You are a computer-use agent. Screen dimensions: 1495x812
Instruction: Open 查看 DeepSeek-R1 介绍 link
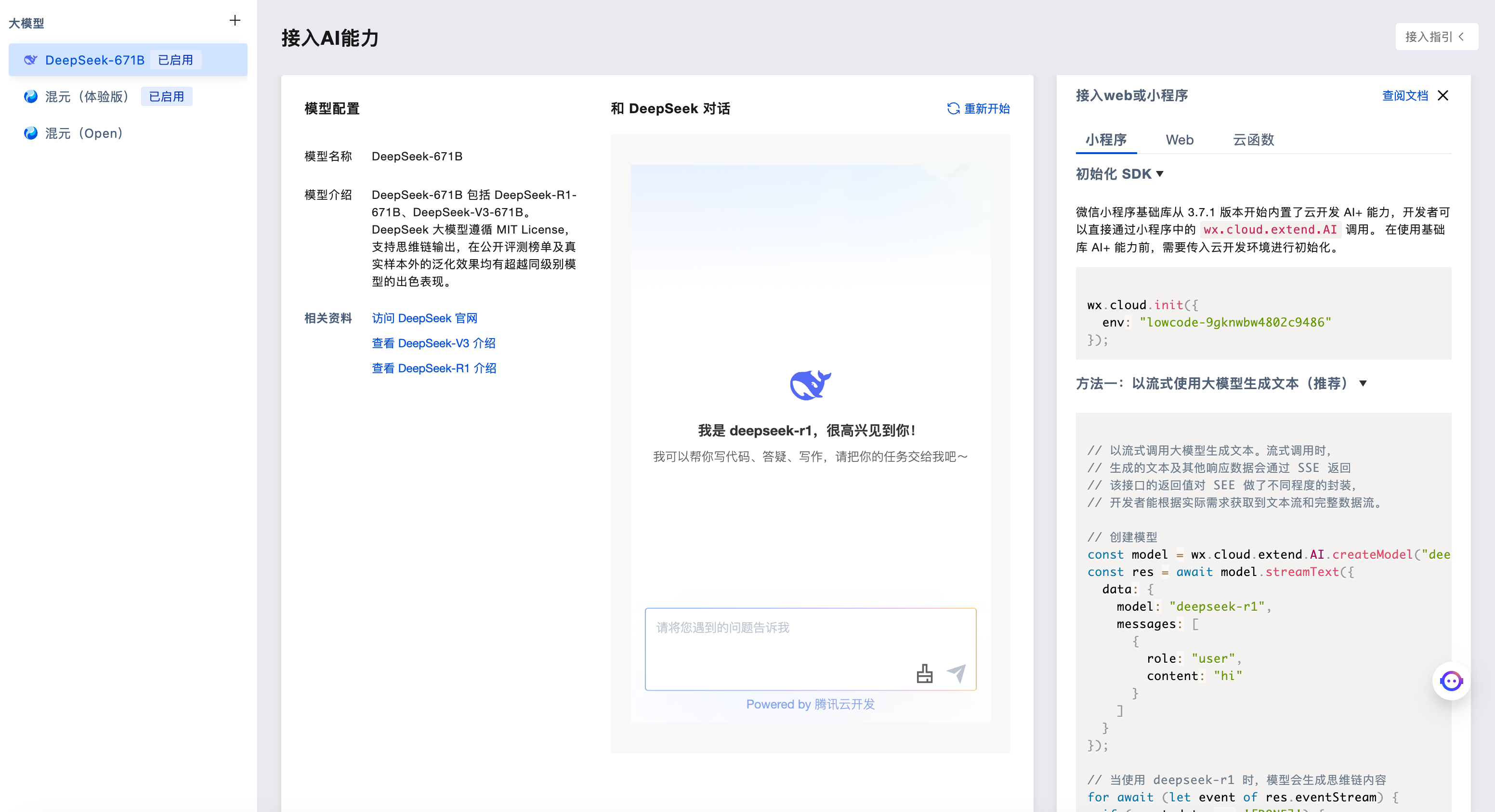click(x=433, y=368)
